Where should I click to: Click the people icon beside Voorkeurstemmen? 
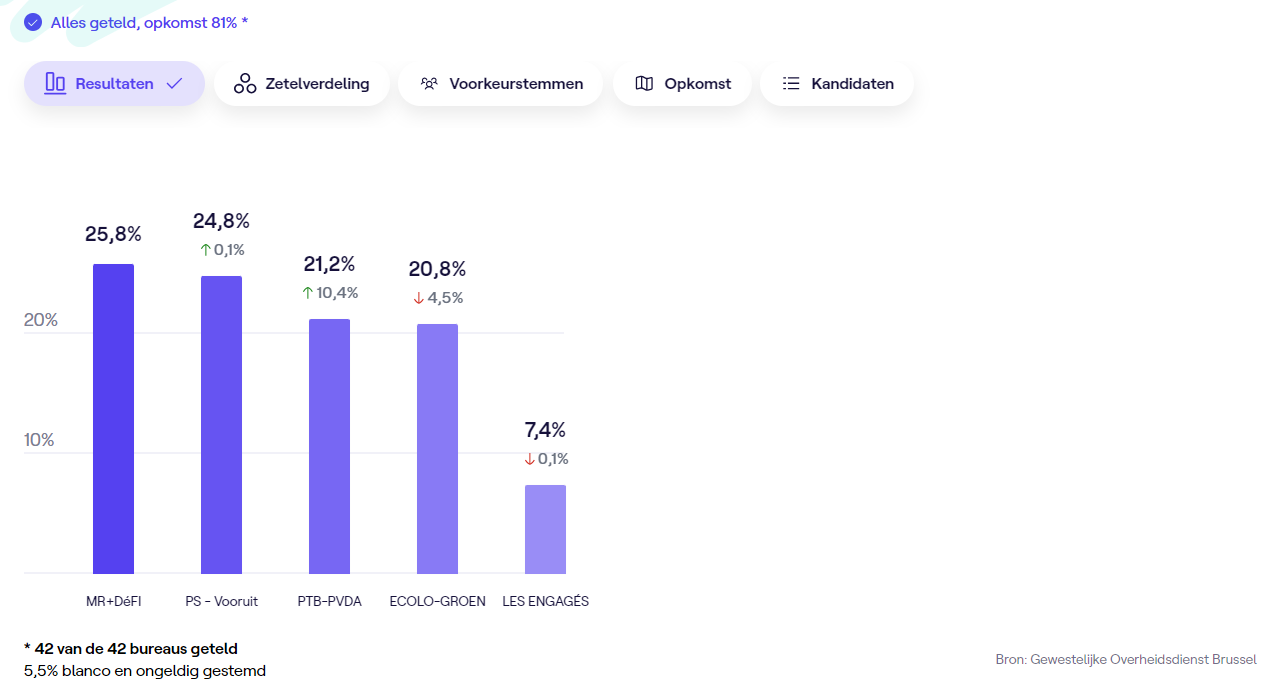tap(429, 84)
